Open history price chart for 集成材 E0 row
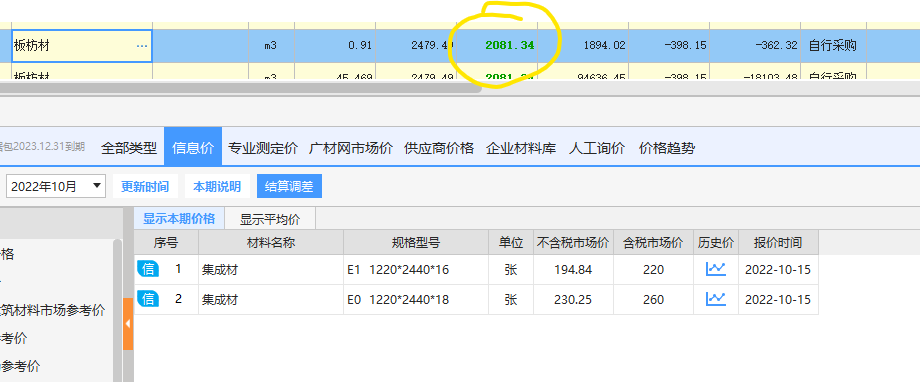Screen dimensions: 920x382 pyautogui.click(x=715, y=299)
